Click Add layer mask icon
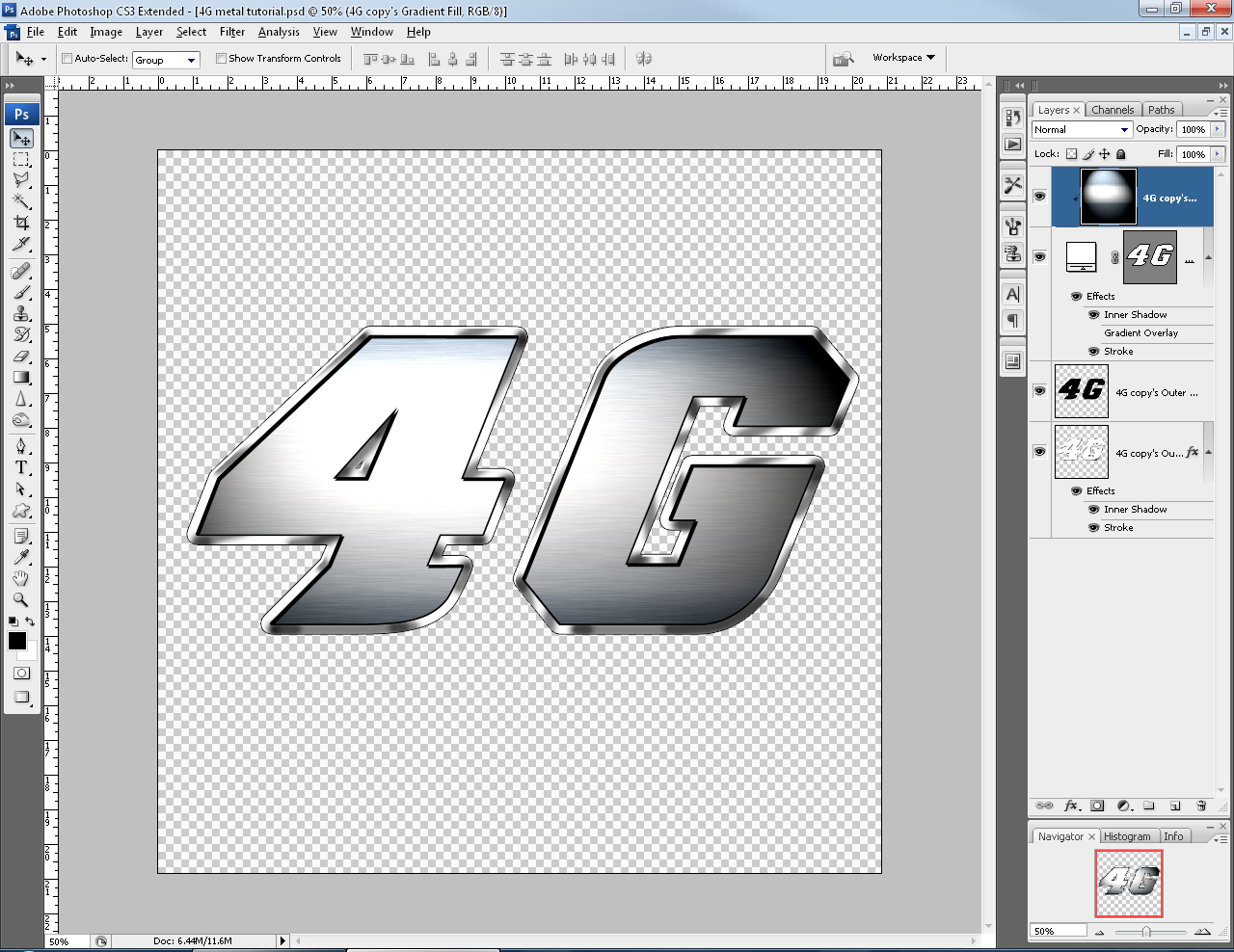 click(x=1097, y=806)
